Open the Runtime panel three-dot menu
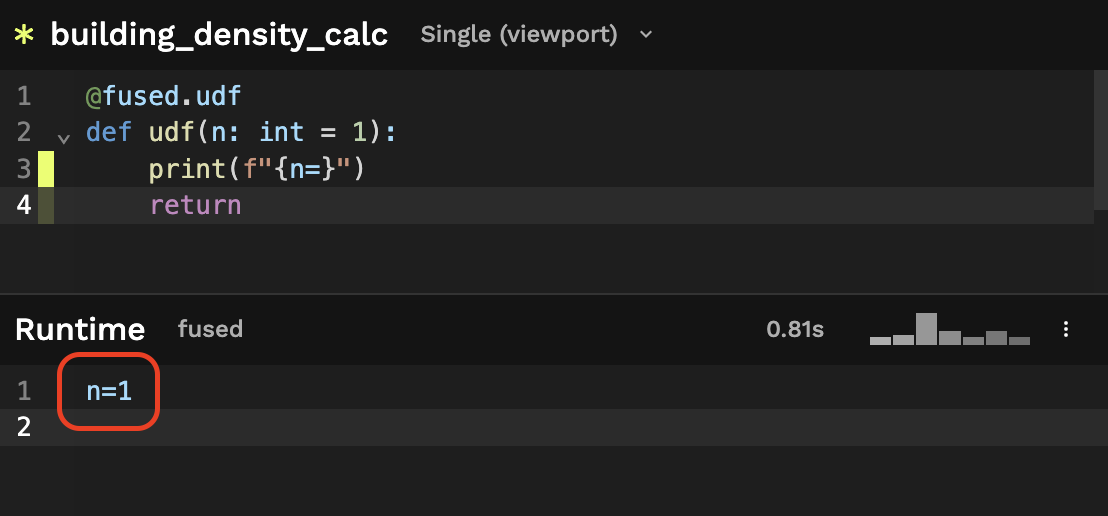The image size is (1108, 516). click(x=1067, y=329)
